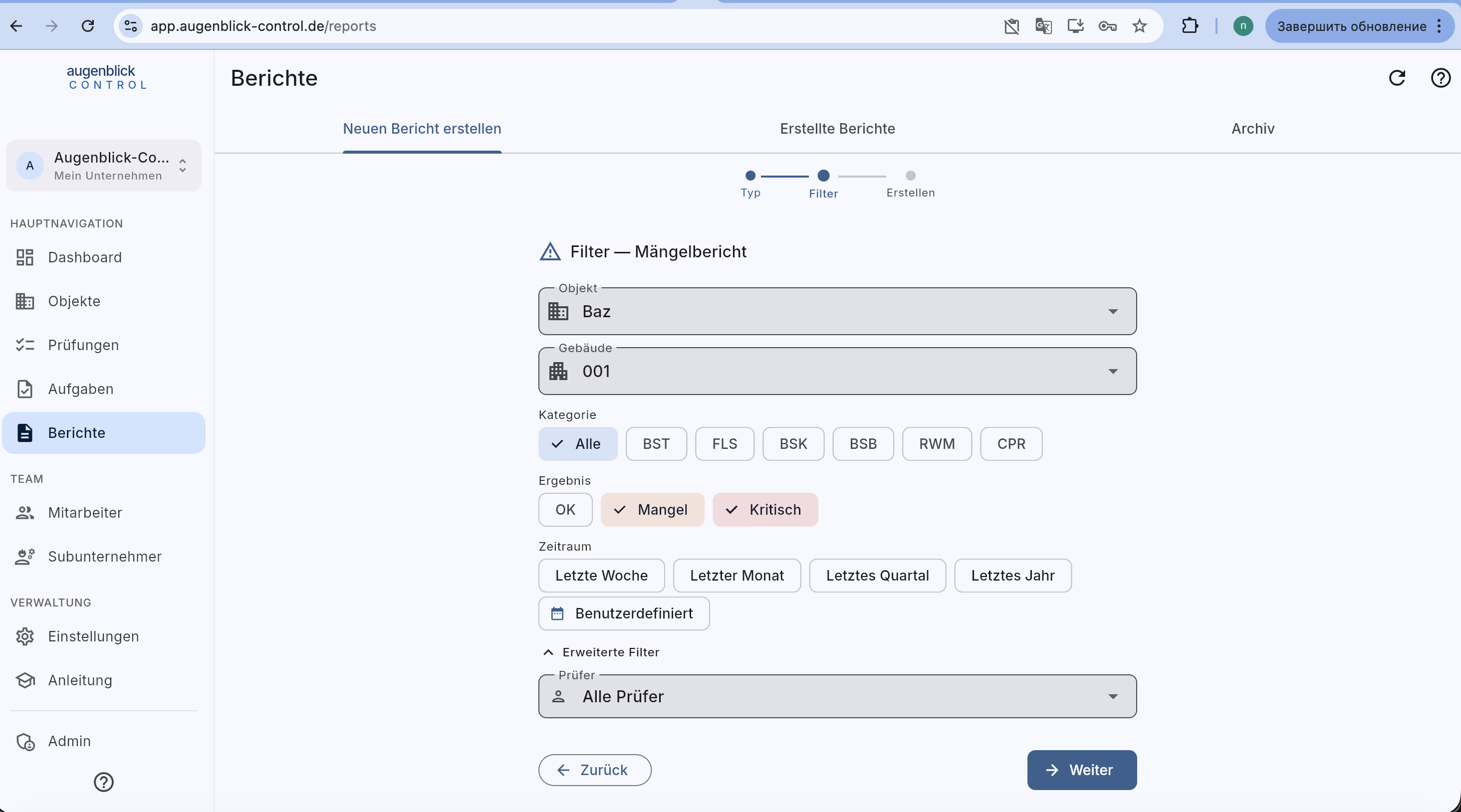Open the green profile avatar

click(1242, 26)
